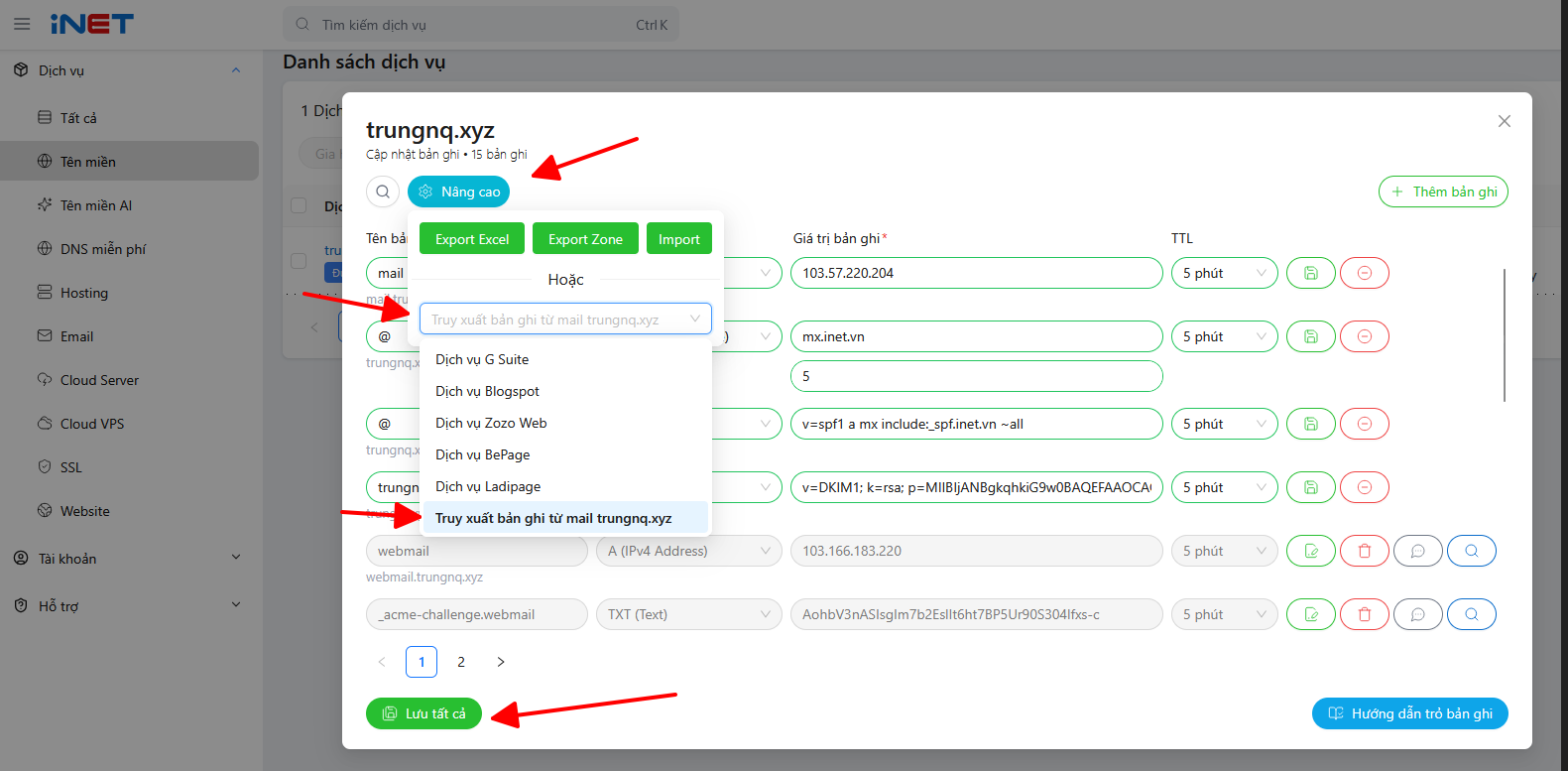Click Thêm bản ghi to add a record
This screenshot has height=771, width=1568.
tap(1443, 192)
